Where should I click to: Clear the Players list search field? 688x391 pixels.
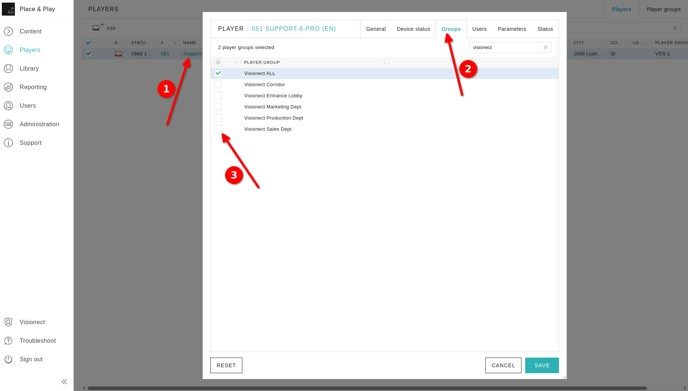point(675,28)
